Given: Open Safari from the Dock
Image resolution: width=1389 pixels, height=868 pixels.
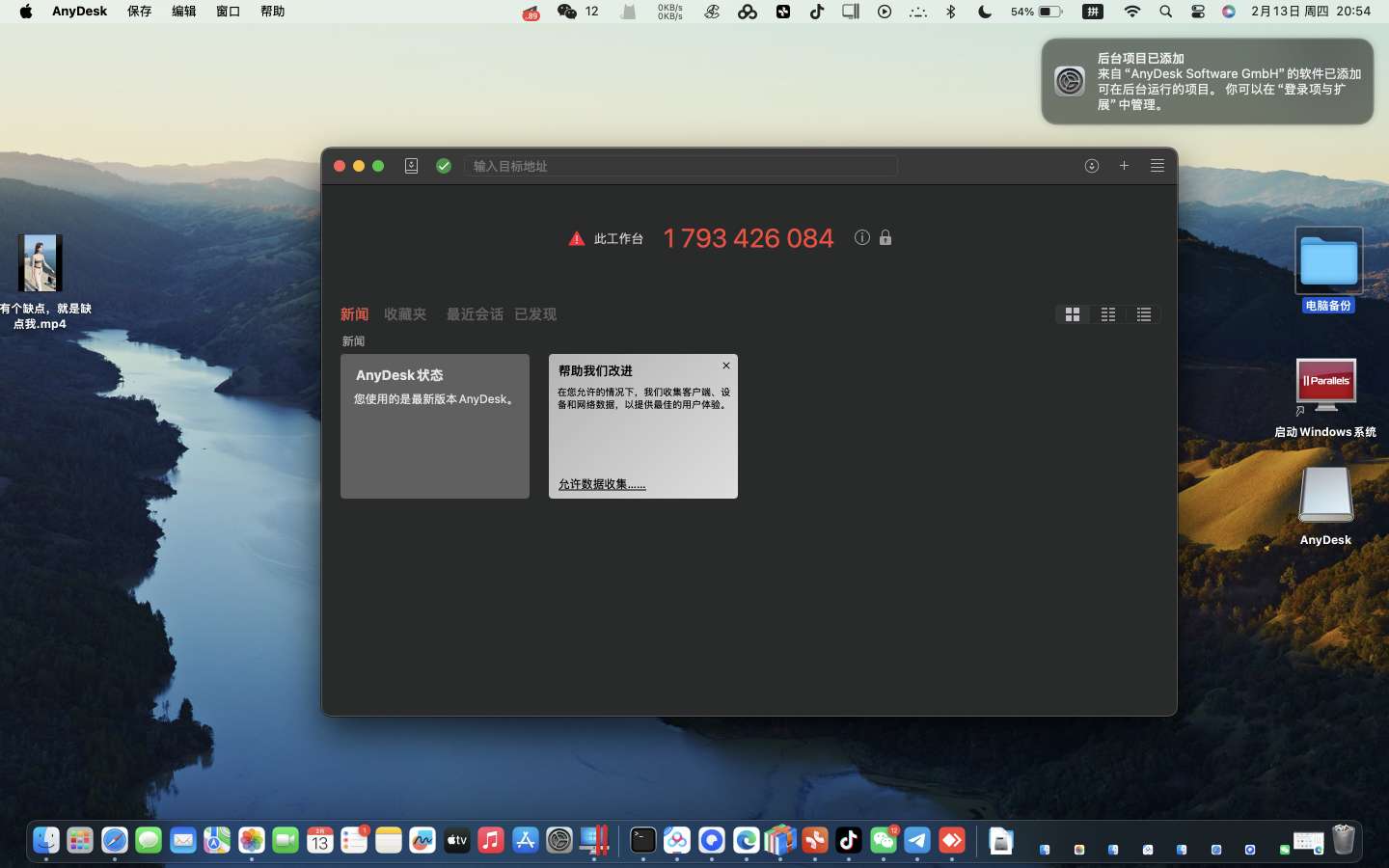Looking at the screenshot, I should [x=115, y=841].
